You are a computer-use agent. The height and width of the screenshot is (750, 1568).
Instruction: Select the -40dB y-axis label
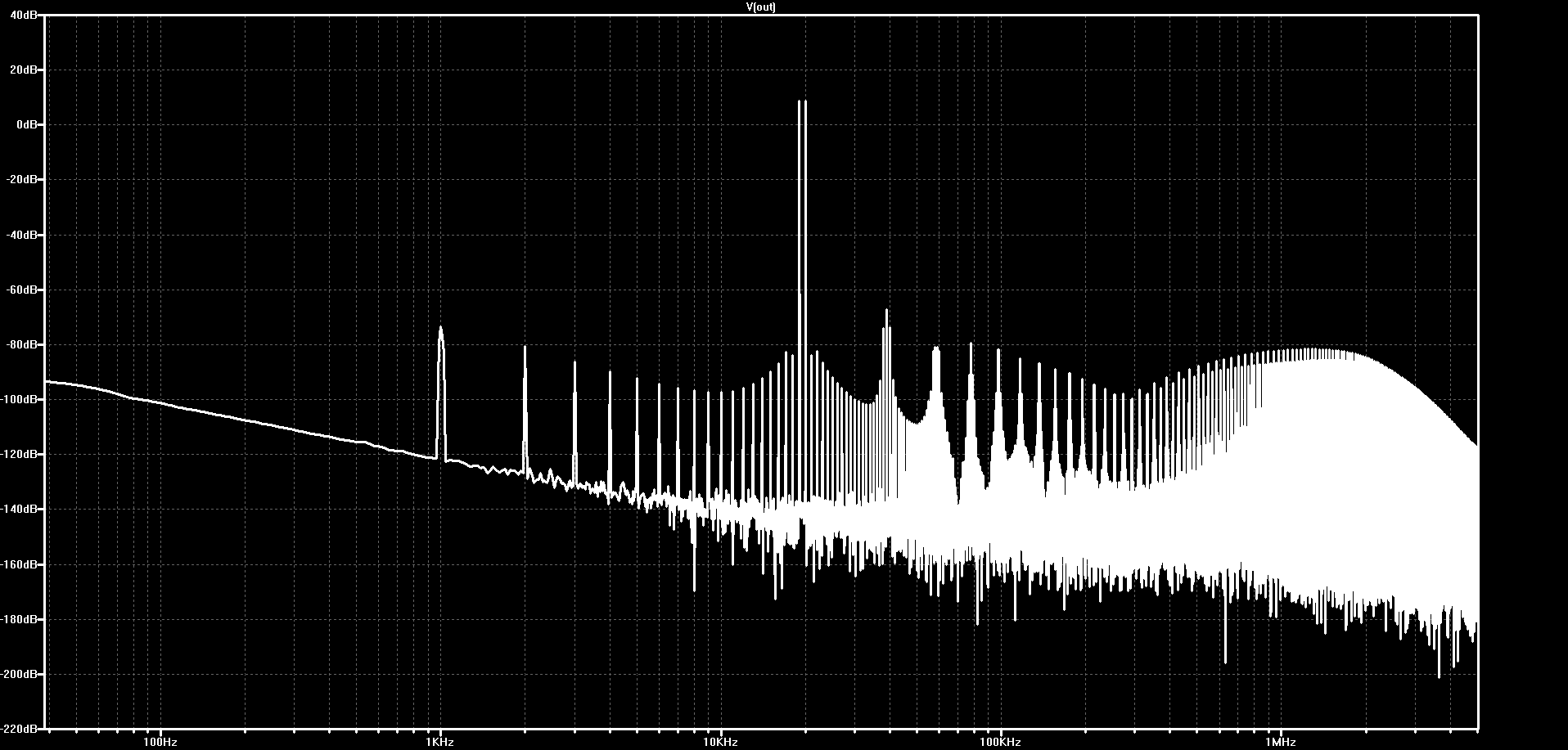pos(23,235)
